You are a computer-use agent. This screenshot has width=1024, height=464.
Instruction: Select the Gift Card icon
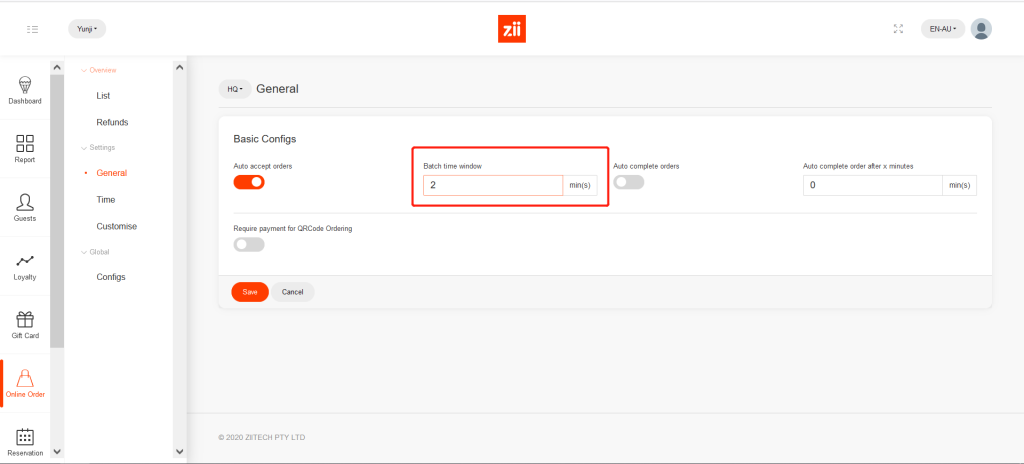point(25,320)
